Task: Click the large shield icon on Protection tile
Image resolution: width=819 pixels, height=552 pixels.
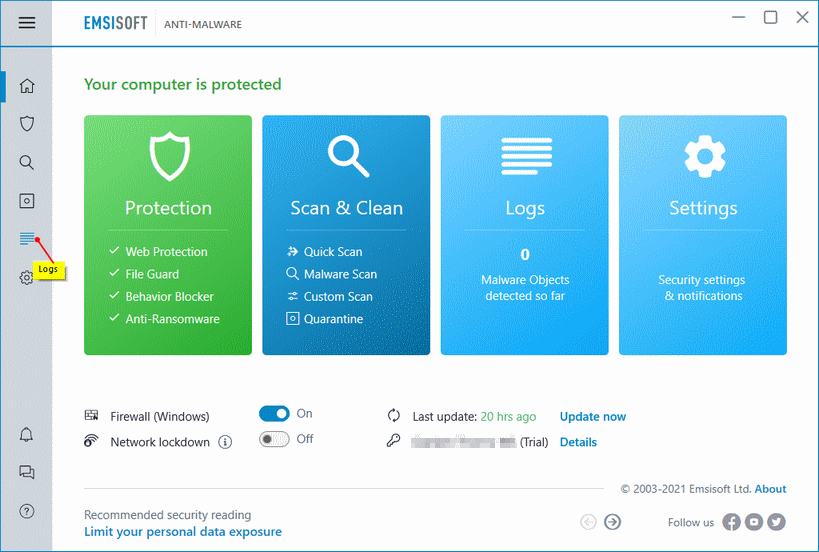Action: pyautogui.click(x=169, y=156)
